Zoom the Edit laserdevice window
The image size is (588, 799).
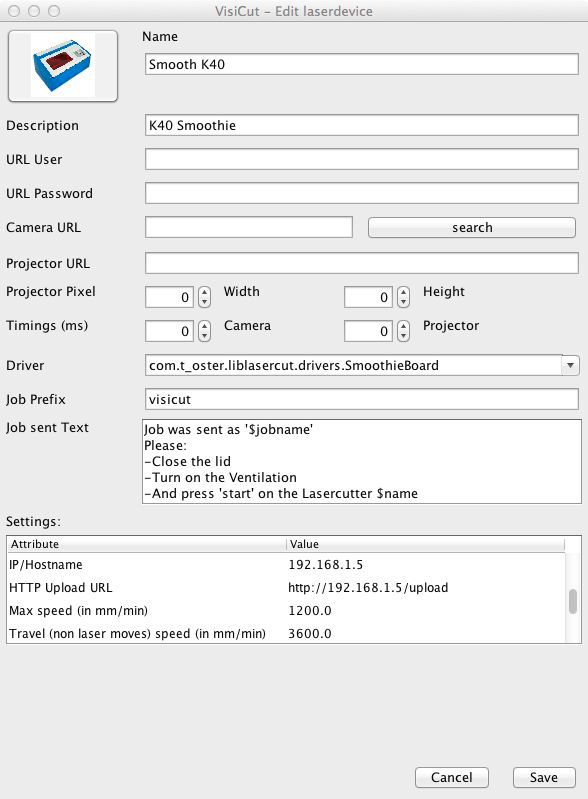pos(54,11)
